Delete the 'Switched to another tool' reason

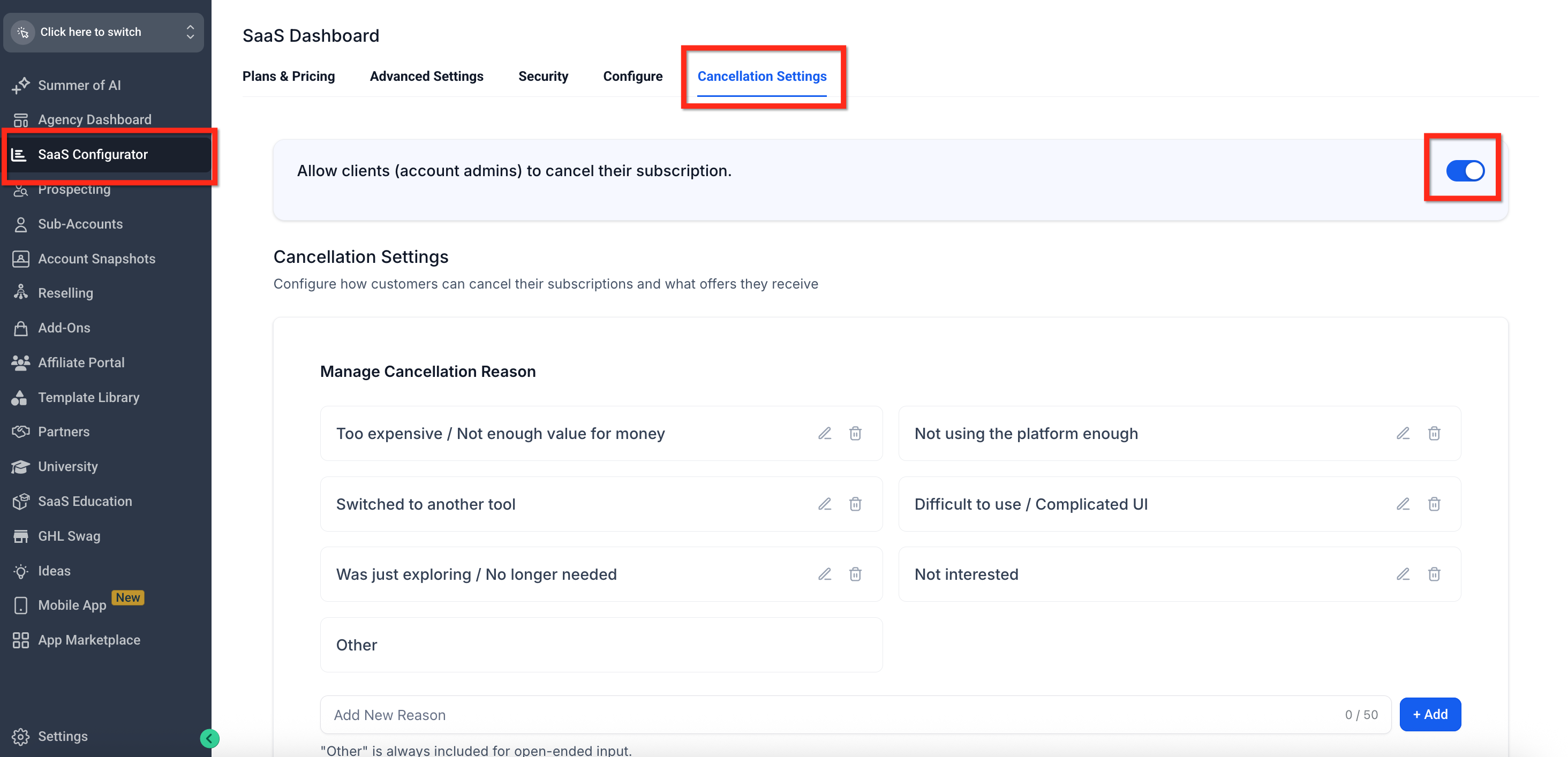coord(855,504)
